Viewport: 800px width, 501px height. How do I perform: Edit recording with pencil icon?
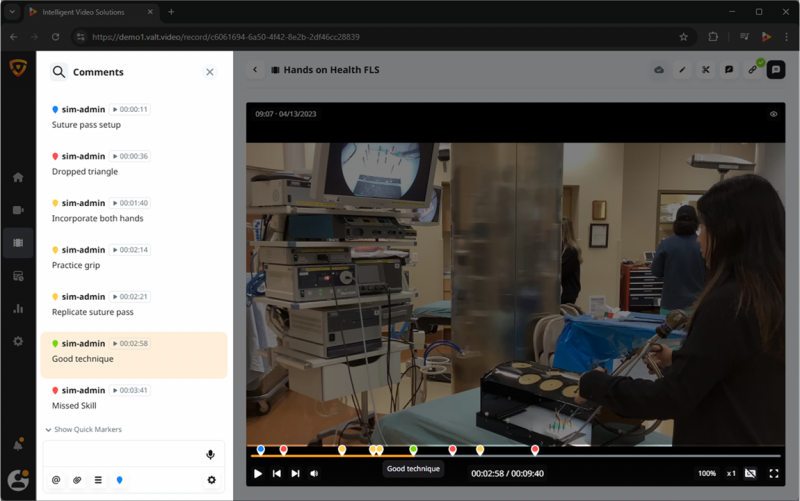[x=682, y=70]
